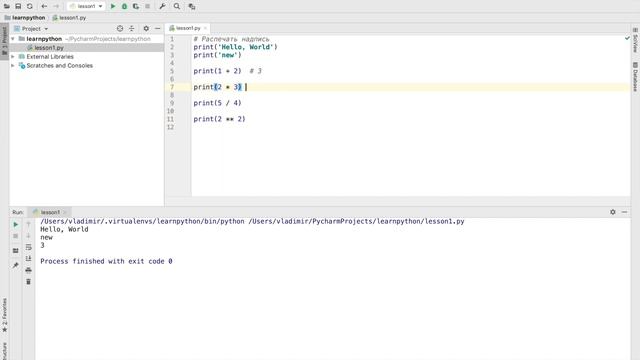Viewport: 640px width, 360px height.
Task: Click Collapse All icon in Project panel
Action: coord(131,29)
